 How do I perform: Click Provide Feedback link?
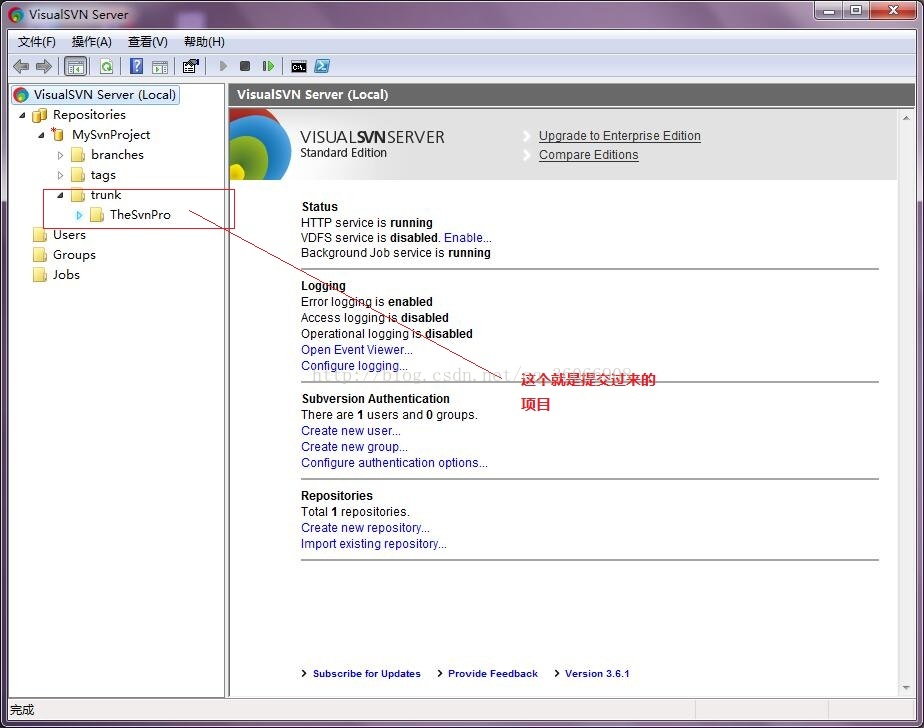pyautogui.click(x=493, y=673)
